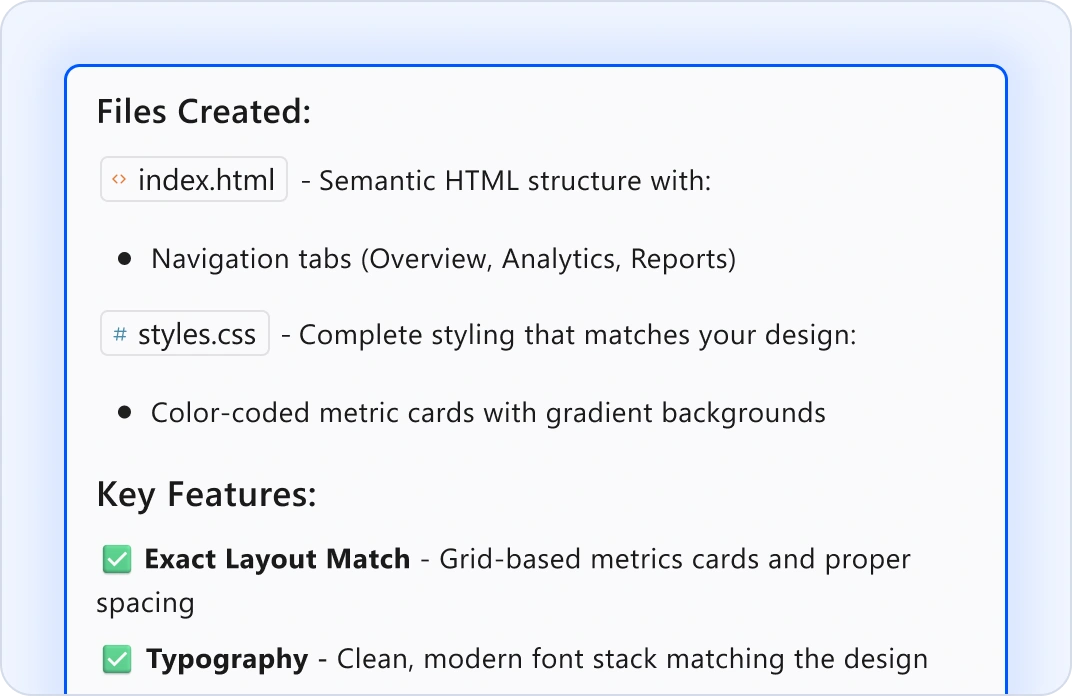
Task: Click the Grid-based metrics cards description
Action: tap(674, 559)
